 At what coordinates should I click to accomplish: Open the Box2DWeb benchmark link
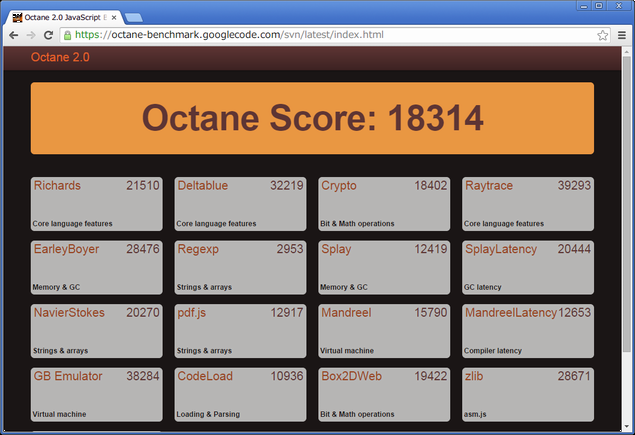(x=352, y=376)
